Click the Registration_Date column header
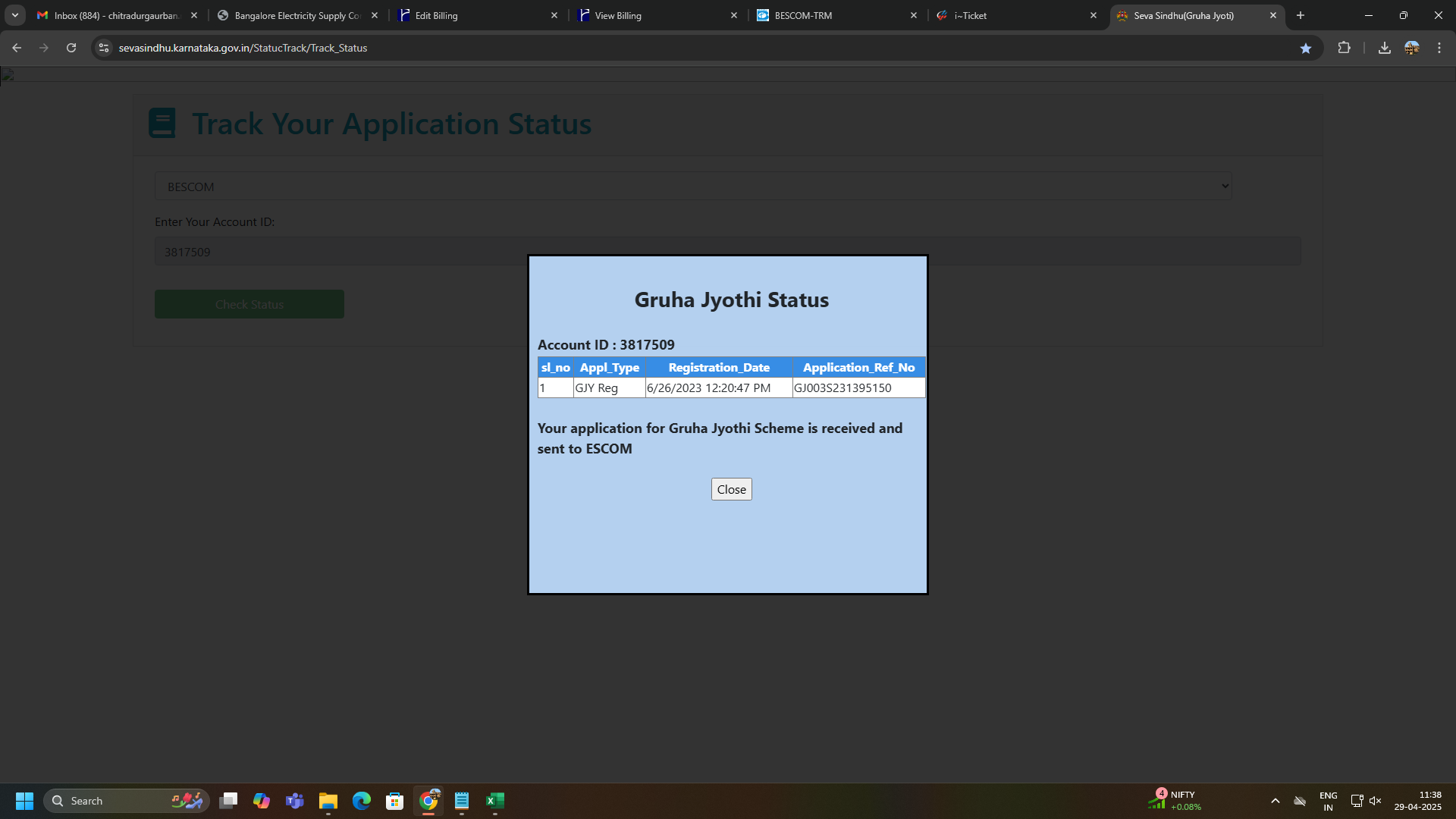Screen dimensions: 1456x819 [718, 367]
